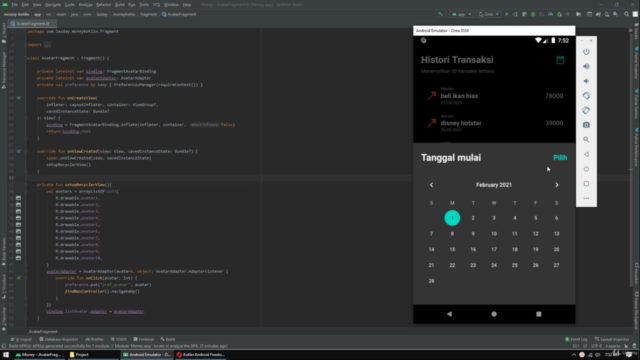The width and height of the screenshot is (640, 360).
Task: Expand the collapsed import statement
Action: (x=47, y=44)
